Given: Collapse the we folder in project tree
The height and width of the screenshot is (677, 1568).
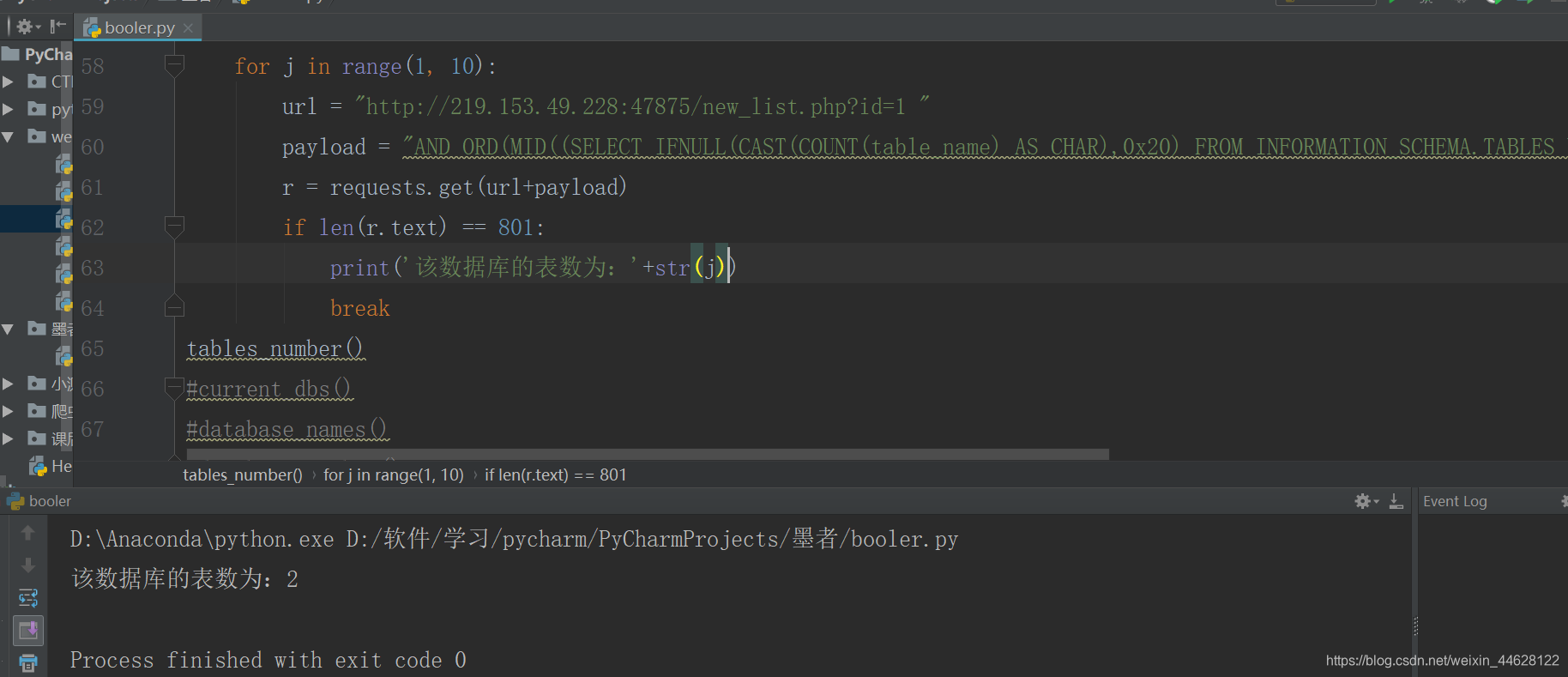Looking at the screenshot, I should click(x=8, y=136).
